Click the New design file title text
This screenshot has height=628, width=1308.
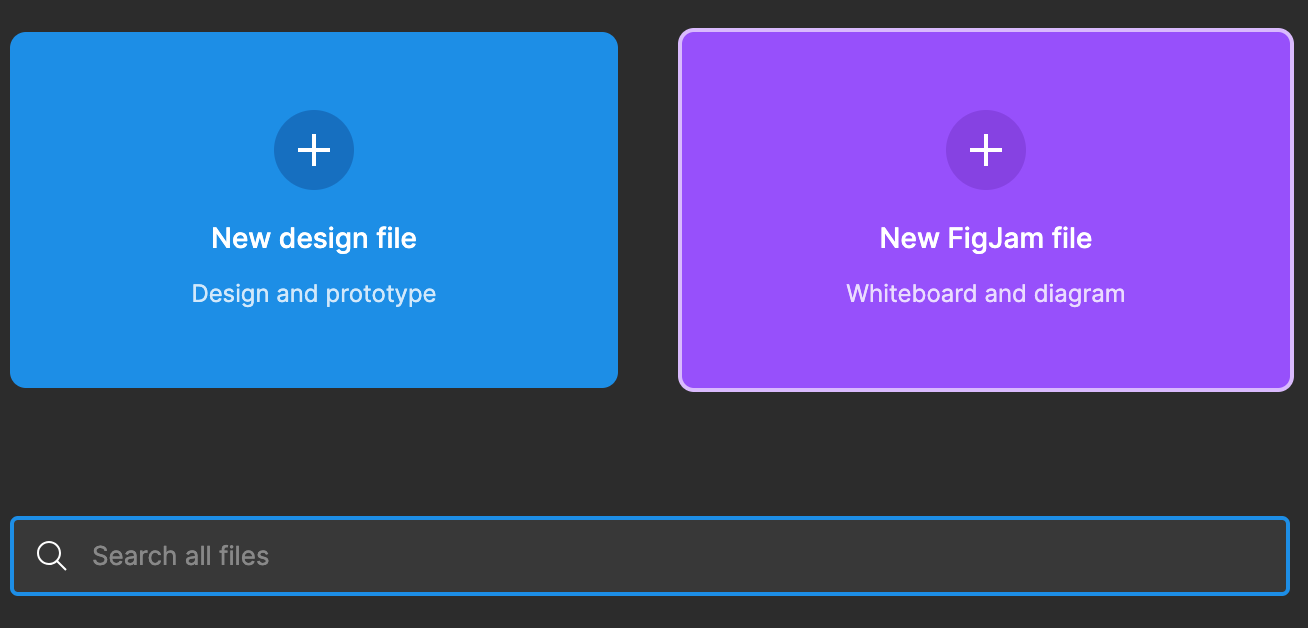(x=314, y=238)
